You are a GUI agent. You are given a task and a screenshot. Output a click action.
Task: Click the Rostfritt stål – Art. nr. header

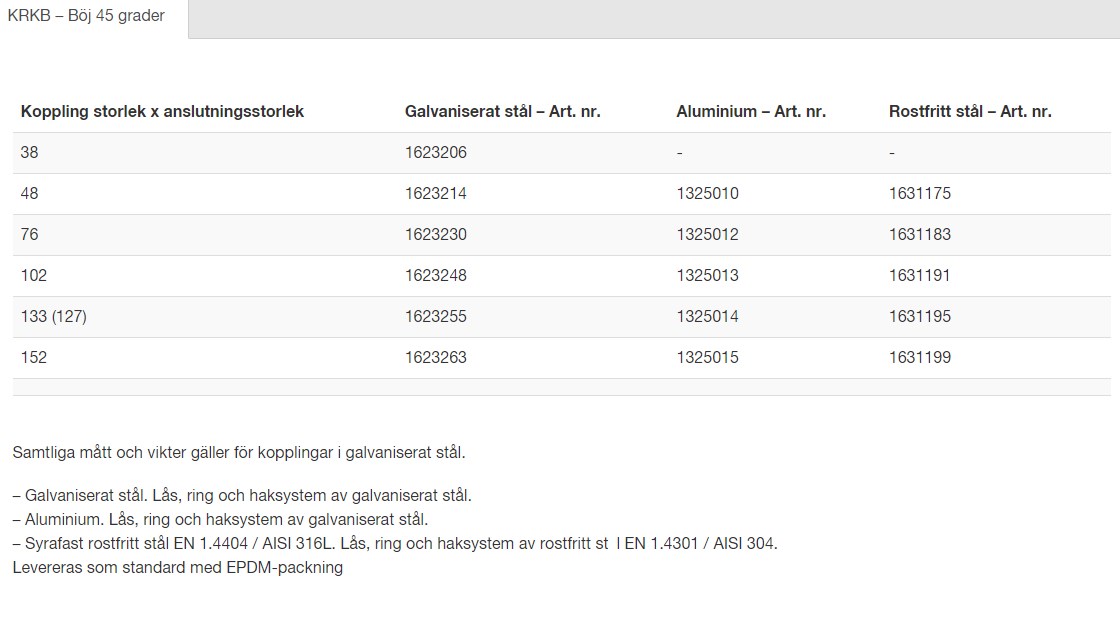[x=971, y=111]
